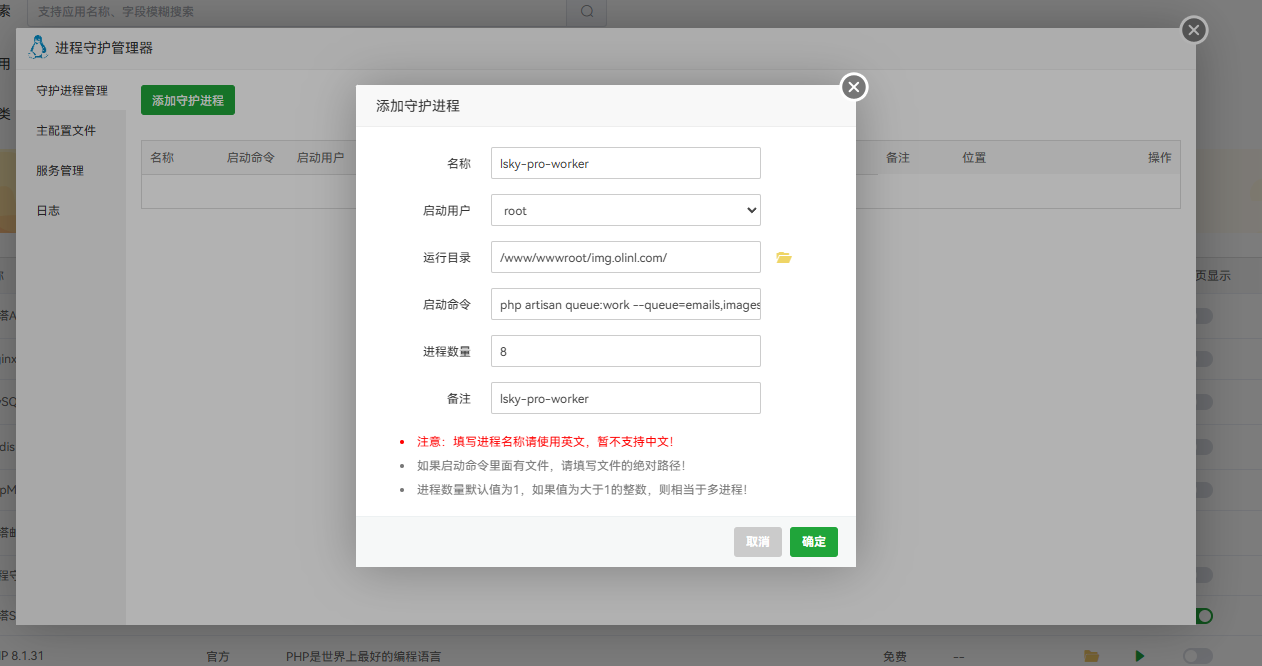Click the Linux penguin icon beside 进程守护管理器
The height and width of the screenshot is (666, 1262).
point(37,47)
